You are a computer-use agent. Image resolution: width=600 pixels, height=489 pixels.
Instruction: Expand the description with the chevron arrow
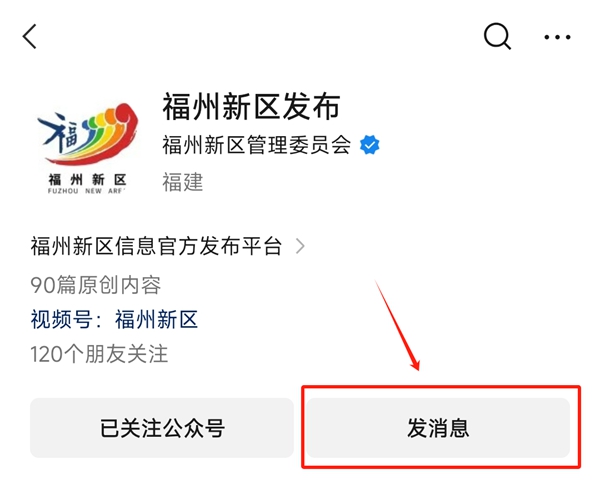(300, 246)
